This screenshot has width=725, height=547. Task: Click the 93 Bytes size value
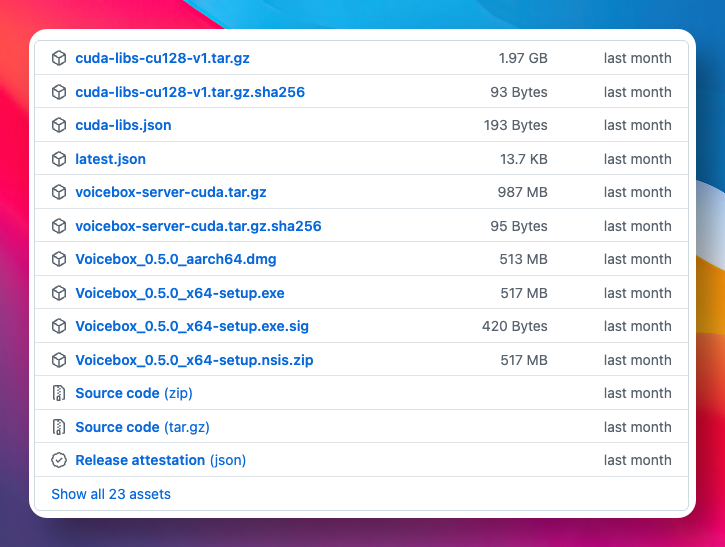519,92
